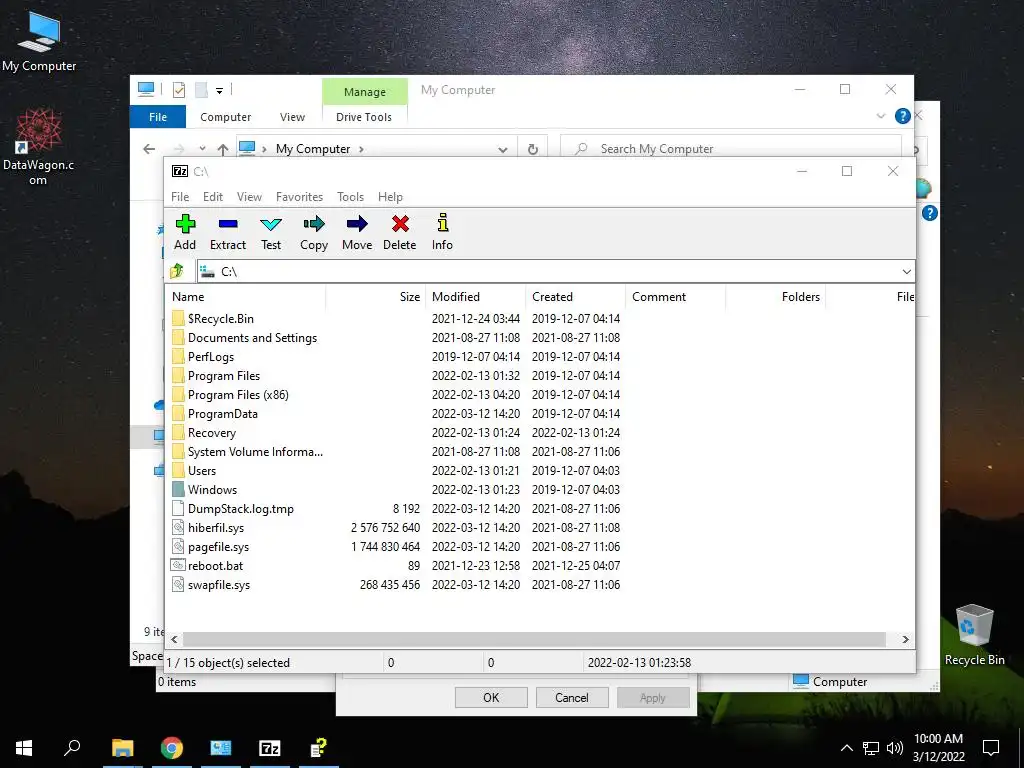Viewport: 1024px width, 768px height.
Task: Click the horizontal scrollbar track in 7-Zip
Action: click(534, 639)
